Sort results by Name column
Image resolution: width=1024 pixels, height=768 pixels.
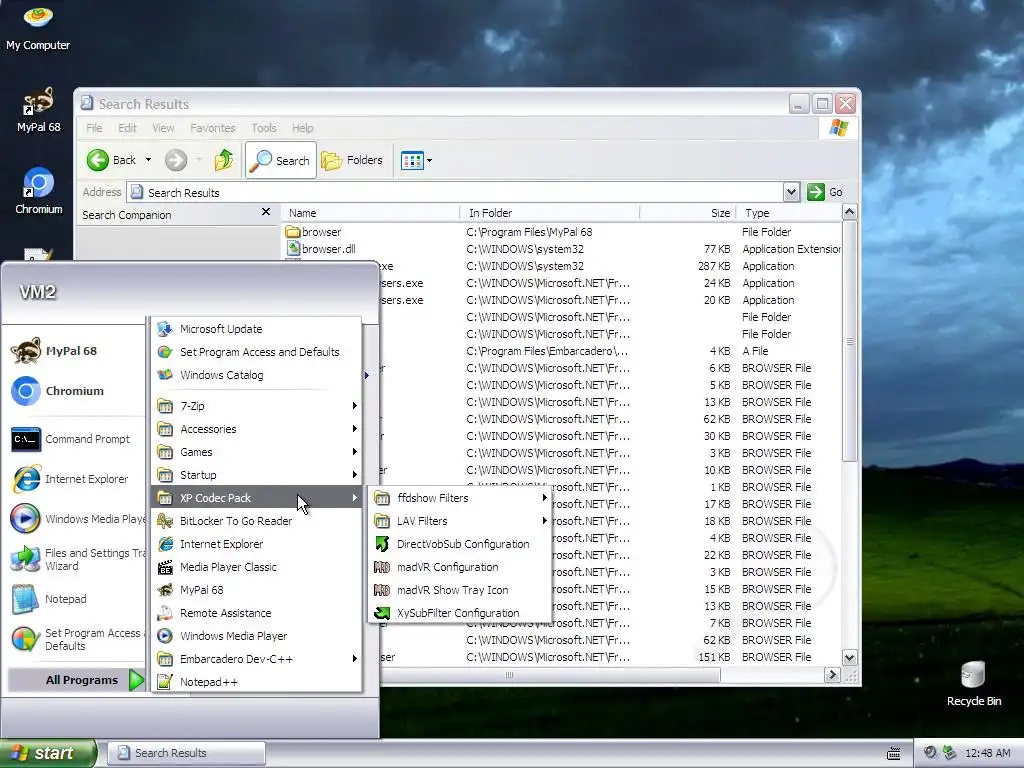[371, 213]
